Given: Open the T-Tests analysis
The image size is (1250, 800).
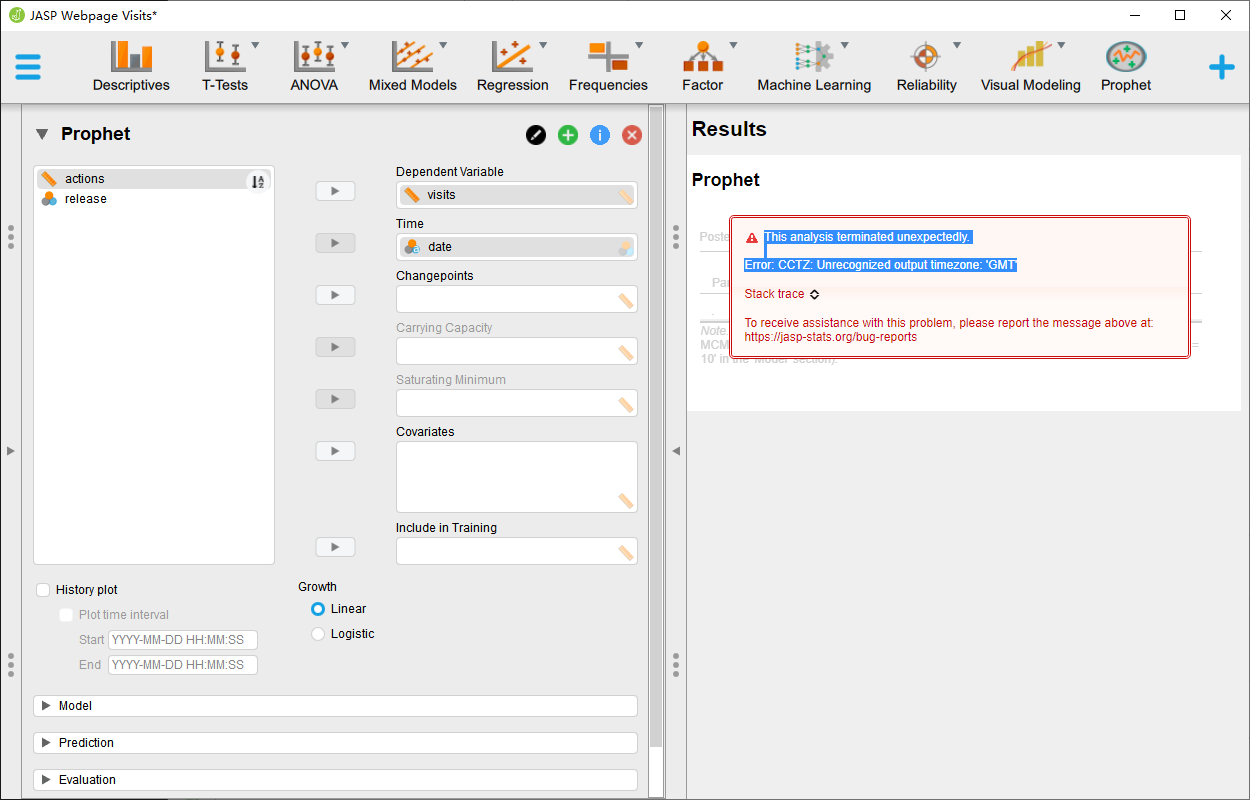Looking at the screenshot, I should point(224,66).
